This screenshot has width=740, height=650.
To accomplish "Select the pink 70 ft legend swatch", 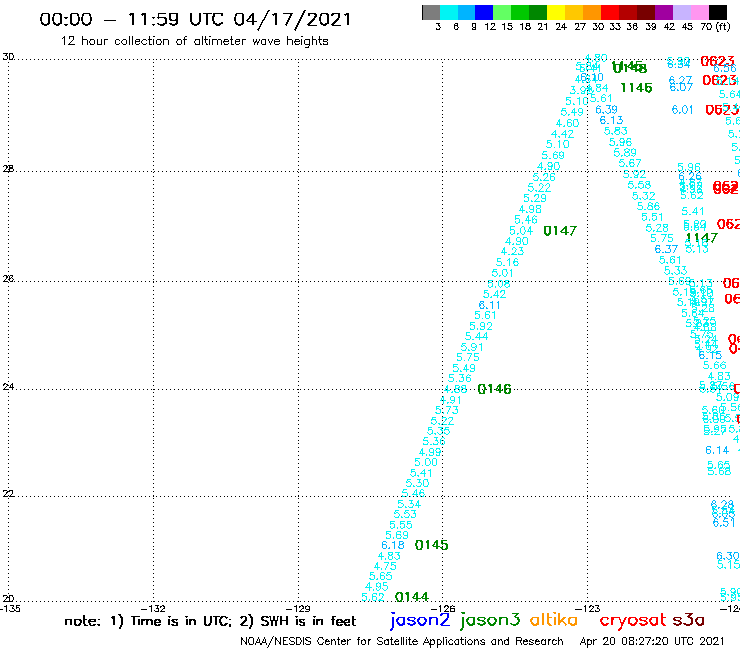I will tap(699, 12).
